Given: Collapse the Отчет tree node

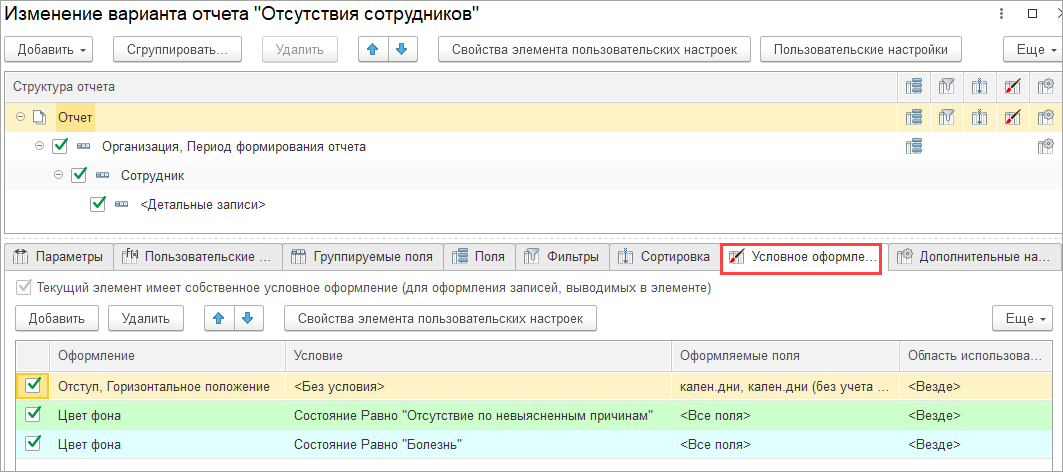Looking at the screenshot, I should coord(21,118).
